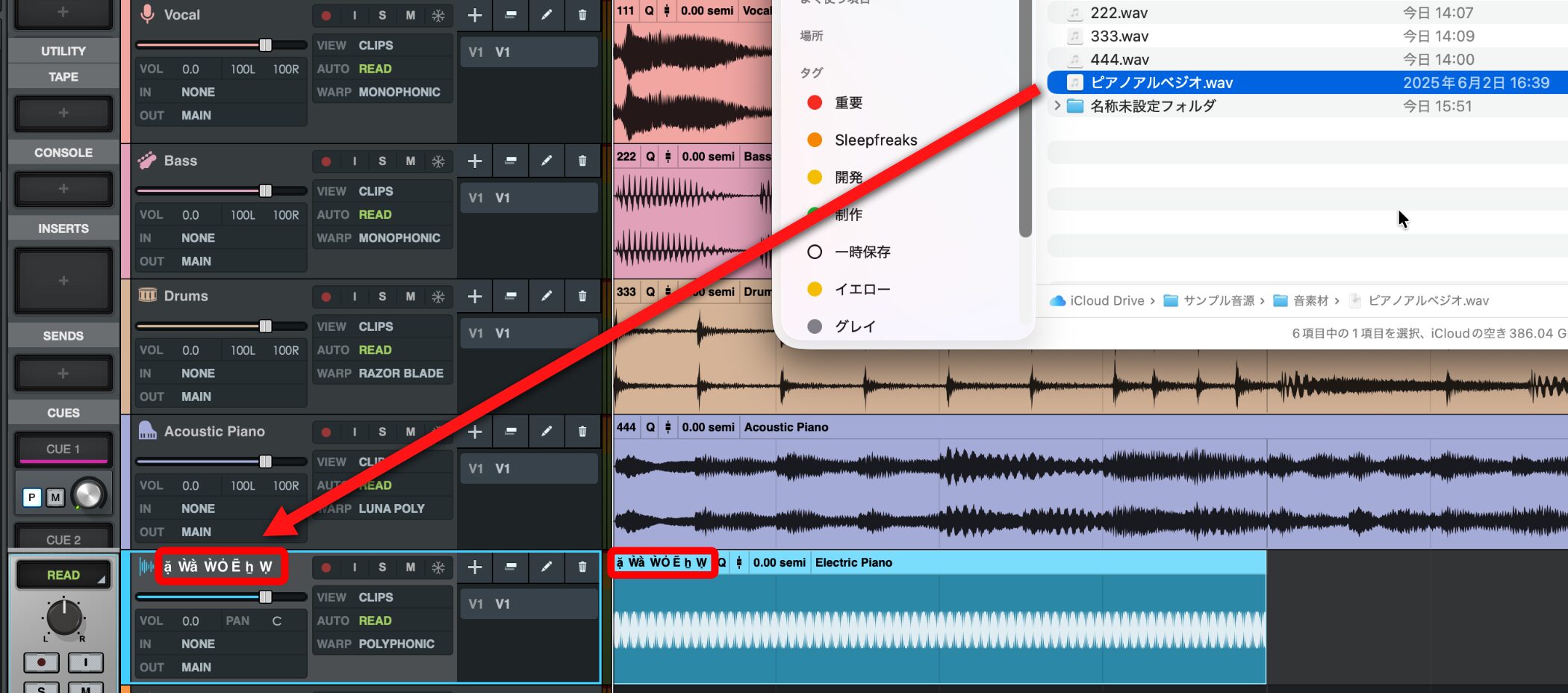Open the Drums warp mode RAZOR BLADE dropdown

point(400,373)
